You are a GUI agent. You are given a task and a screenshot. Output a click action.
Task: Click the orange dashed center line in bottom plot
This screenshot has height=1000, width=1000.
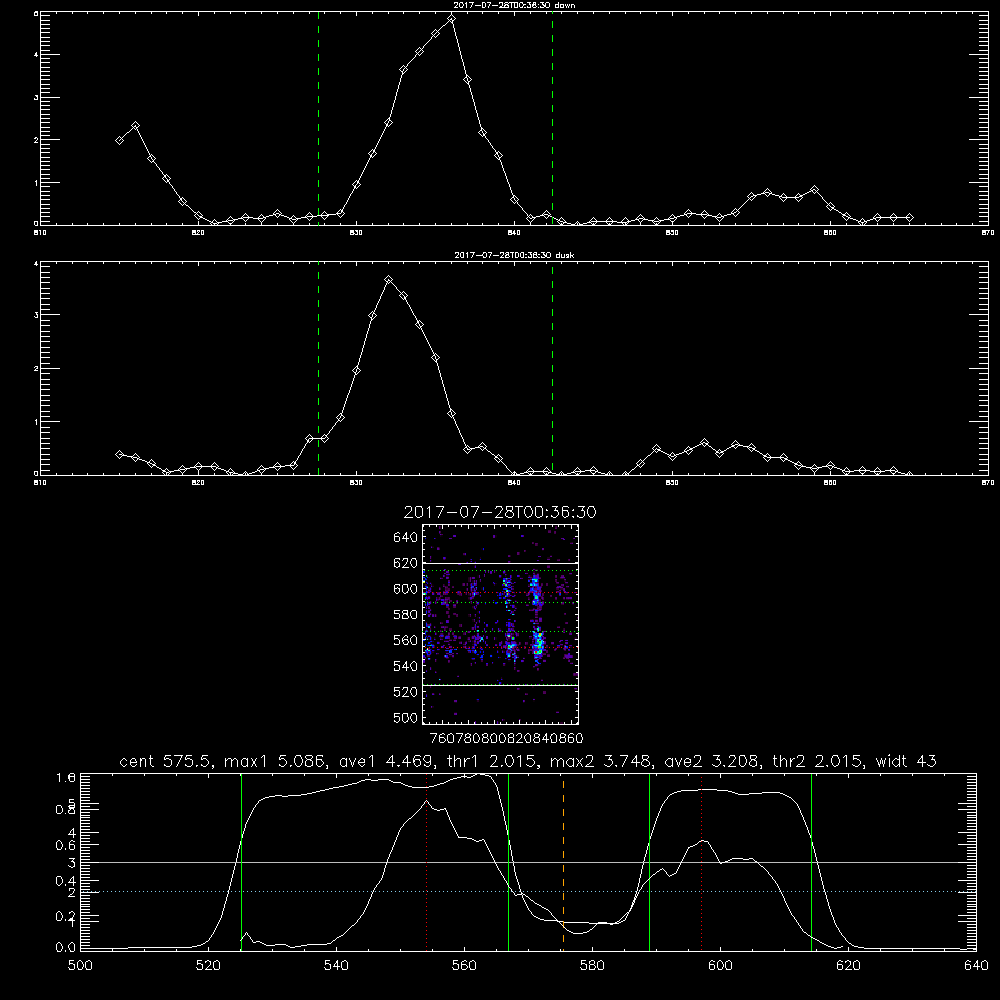563,861
